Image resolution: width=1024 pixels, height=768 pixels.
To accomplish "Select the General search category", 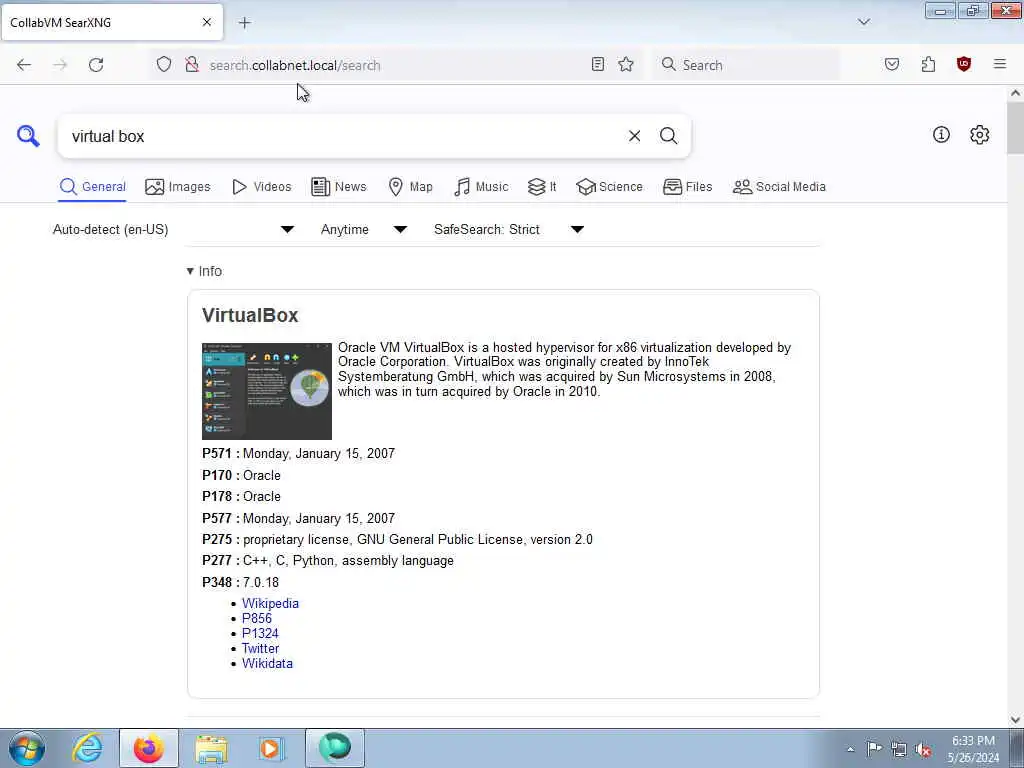I will pos(92,187).
